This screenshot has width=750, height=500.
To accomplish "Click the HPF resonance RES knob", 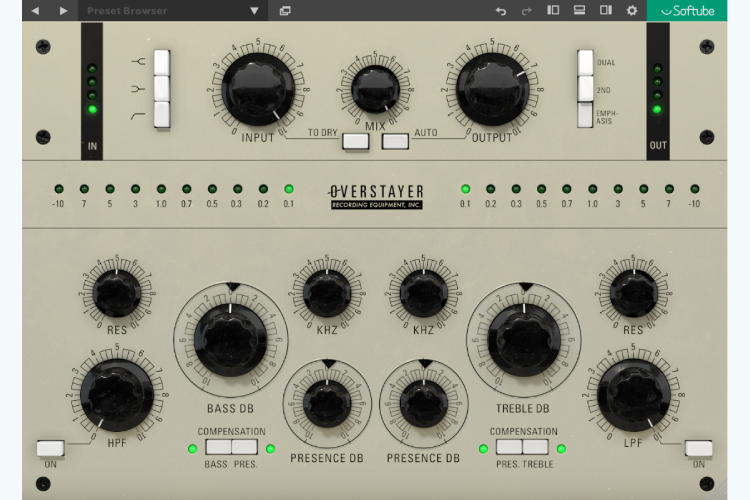I will (x=117, y=293).
